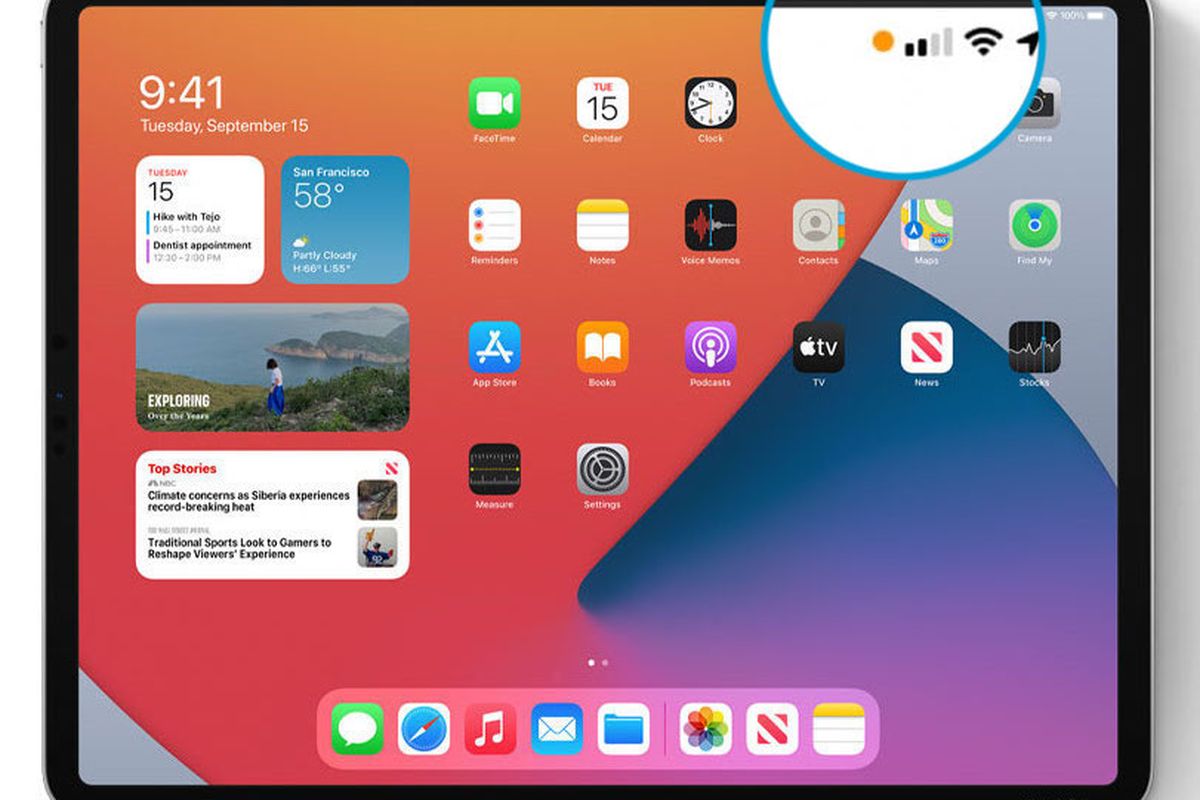Tap the "Top Stories" heading
Viewport: 1200px width, 800px height.
(182, 468)
